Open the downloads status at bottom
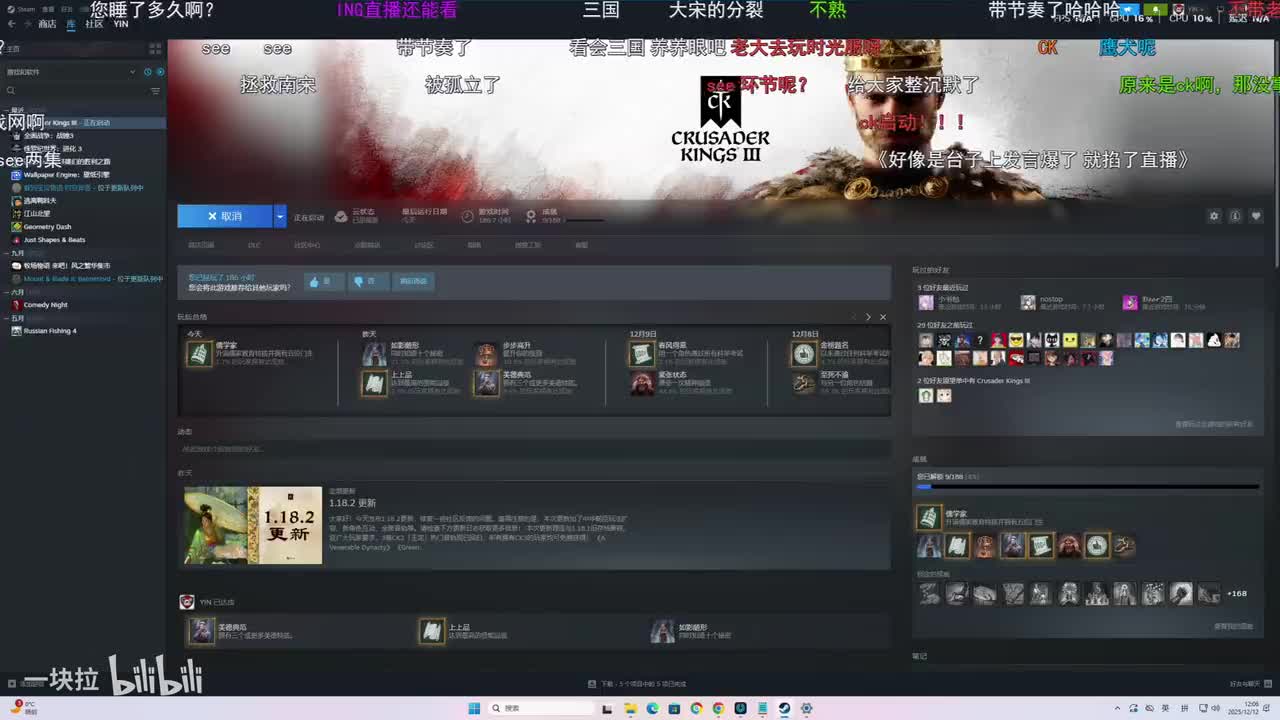 pos(637,684)
